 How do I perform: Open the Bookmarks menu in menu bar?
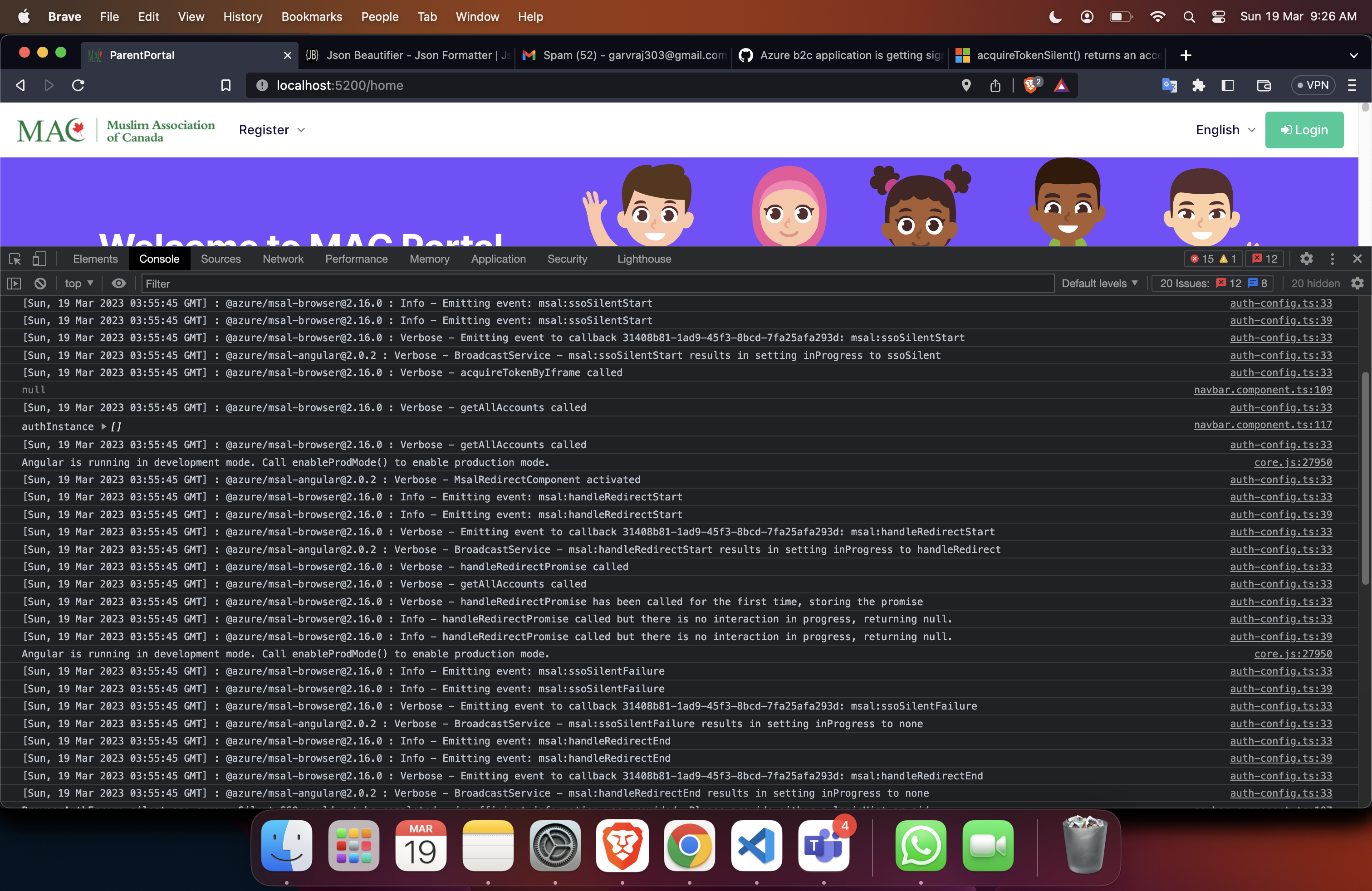[311, 17]
